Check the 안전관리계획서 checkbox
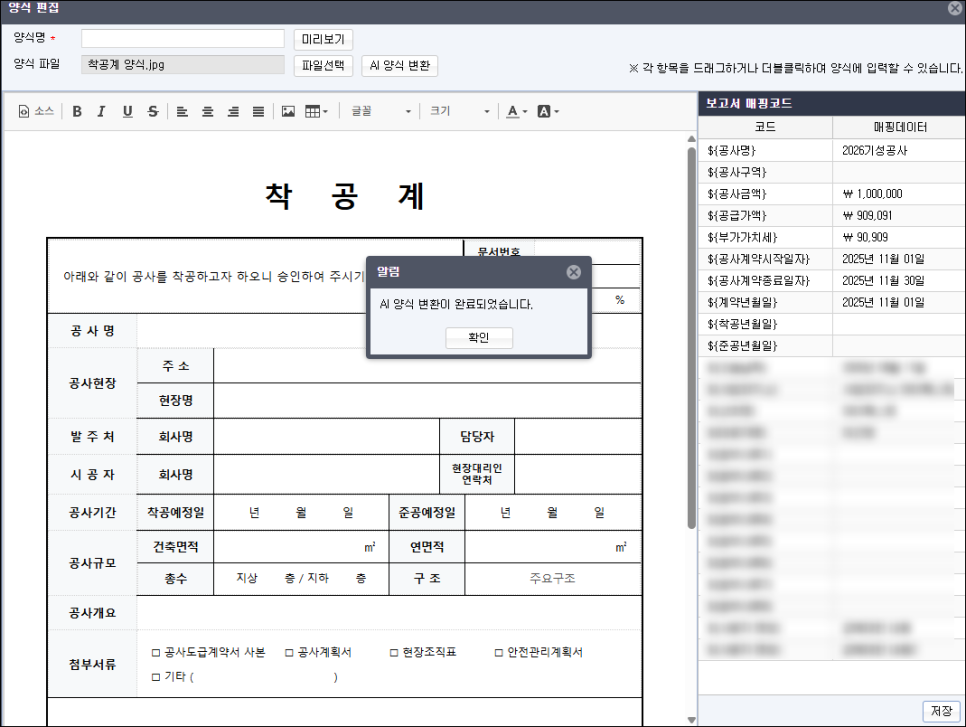Screen dimensions: 966x727 [499, 652]
